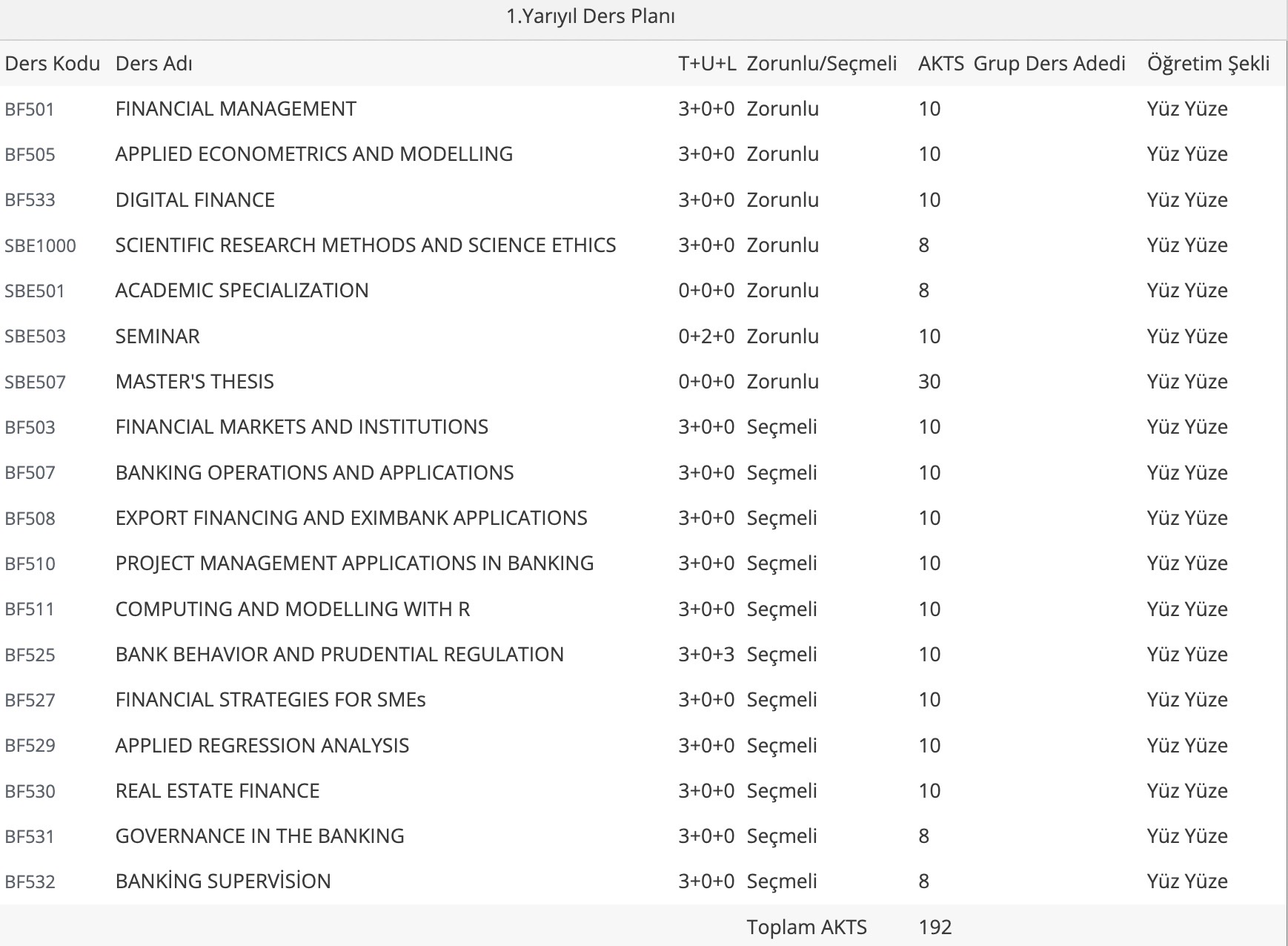Open the BF527 course code link
1288x946 pixels.
pos(30,701)
